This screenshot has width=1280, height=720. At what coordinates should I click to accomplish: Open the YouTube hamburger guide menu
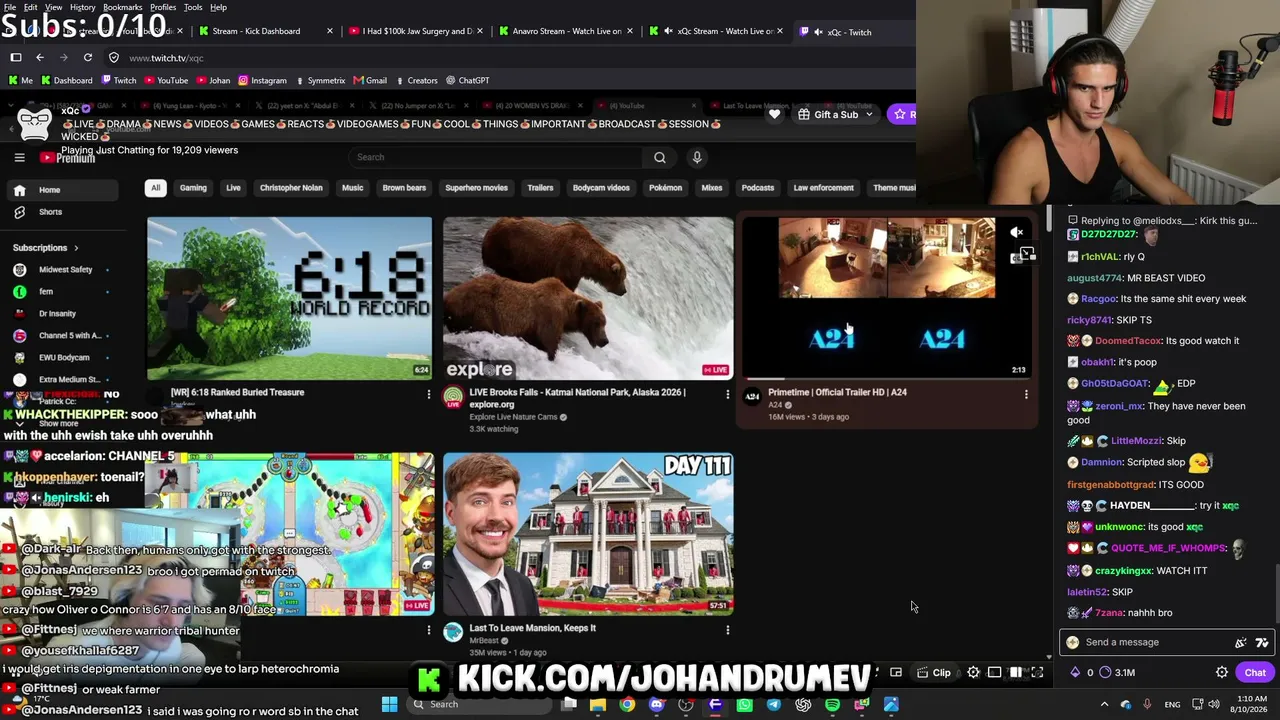point(19,157)
